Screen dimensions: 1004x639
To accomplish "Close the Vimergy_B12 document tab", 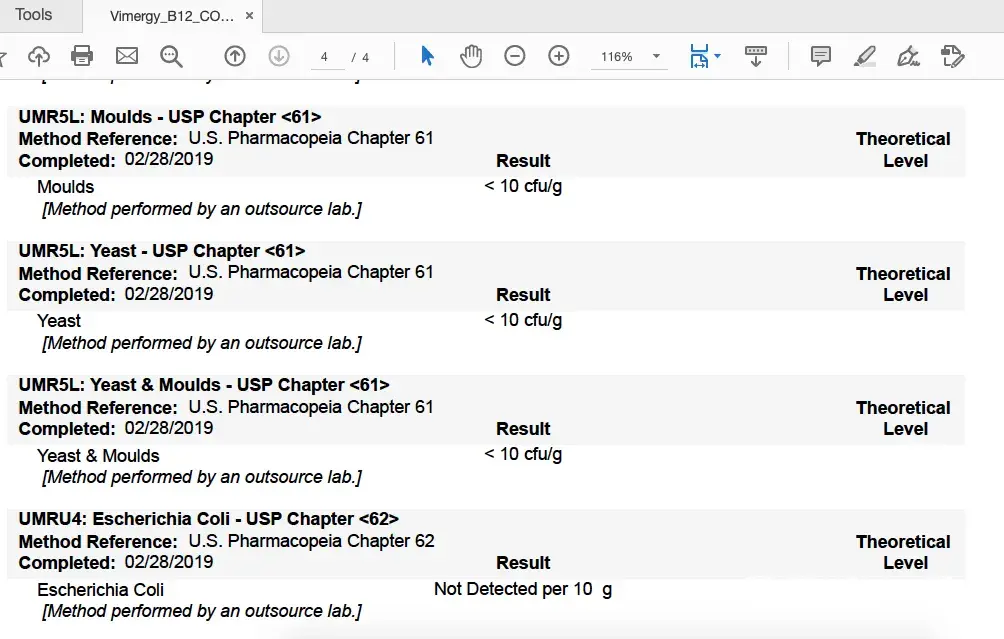I will (249, 16).
